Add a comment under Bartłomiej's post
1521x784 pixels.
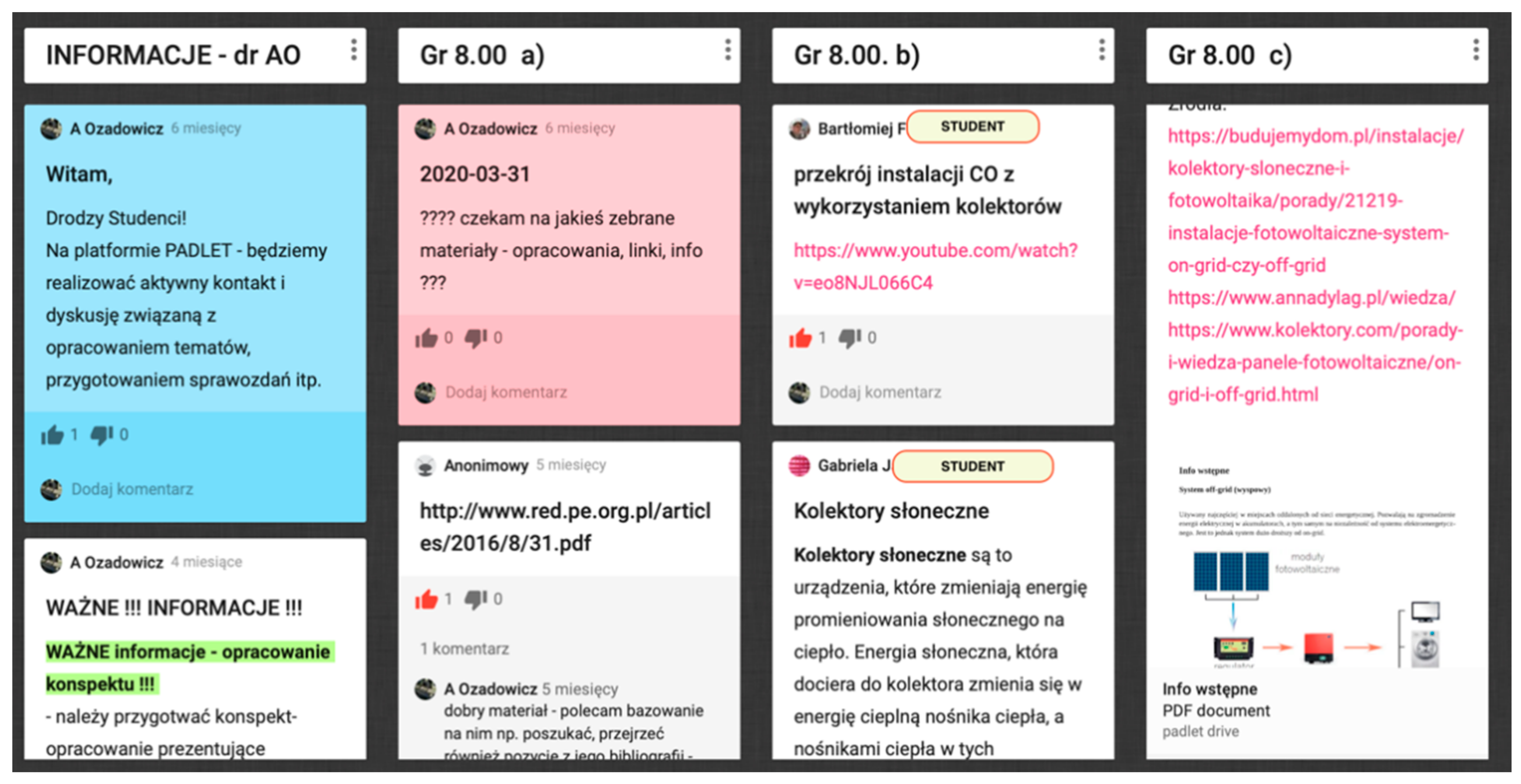point(880,392)
